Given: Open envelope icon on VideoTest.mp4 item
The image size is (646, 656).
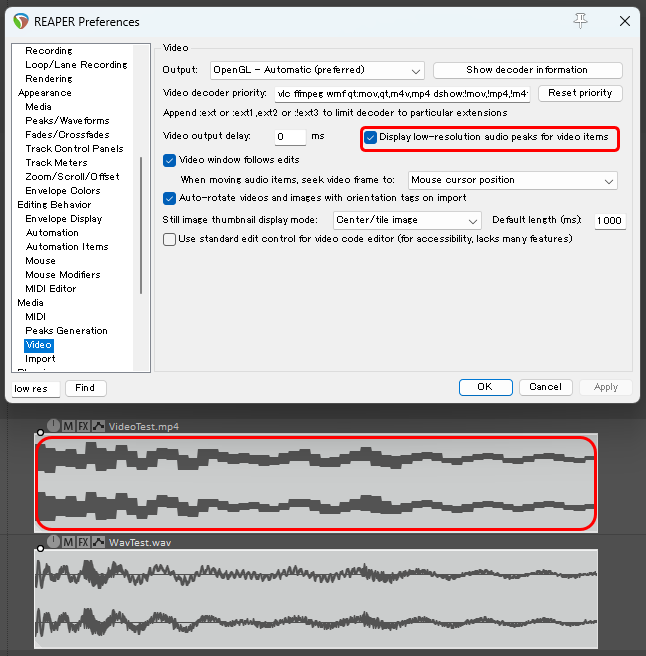Looking at the screenshot, I should (98, 426).
